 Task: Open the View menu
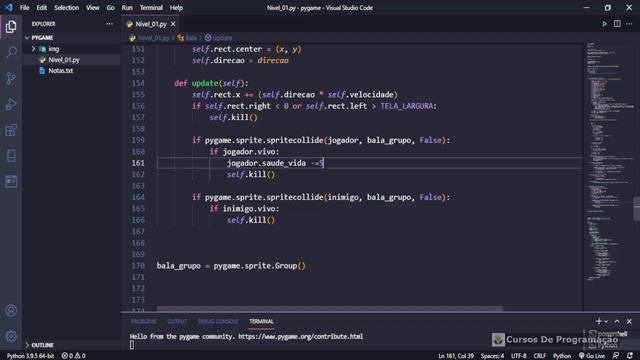tap(93, 8)
